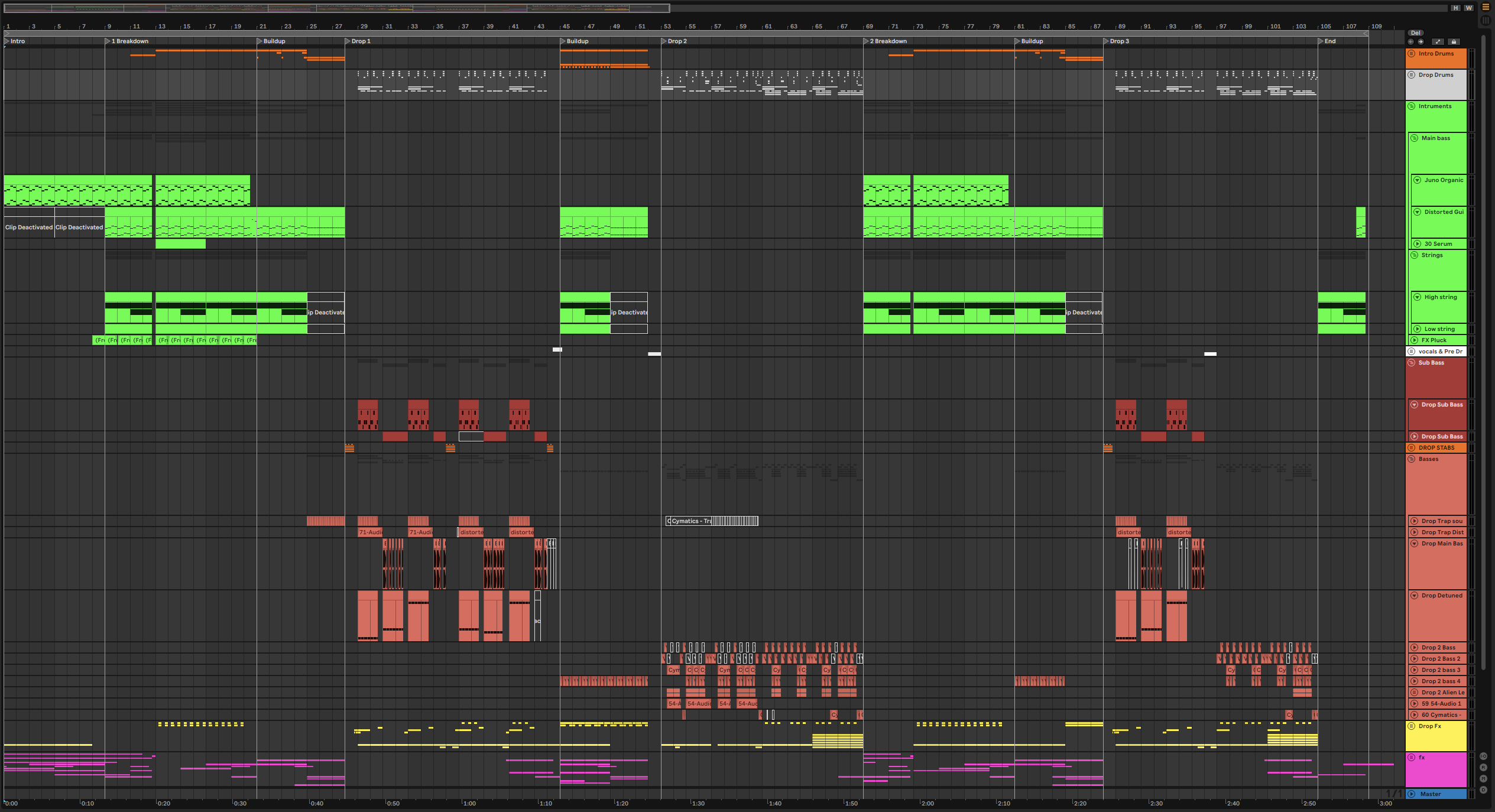Jump to the previous locator with the left arrow
The image size is (1495, 812).
click(1411, 42)
